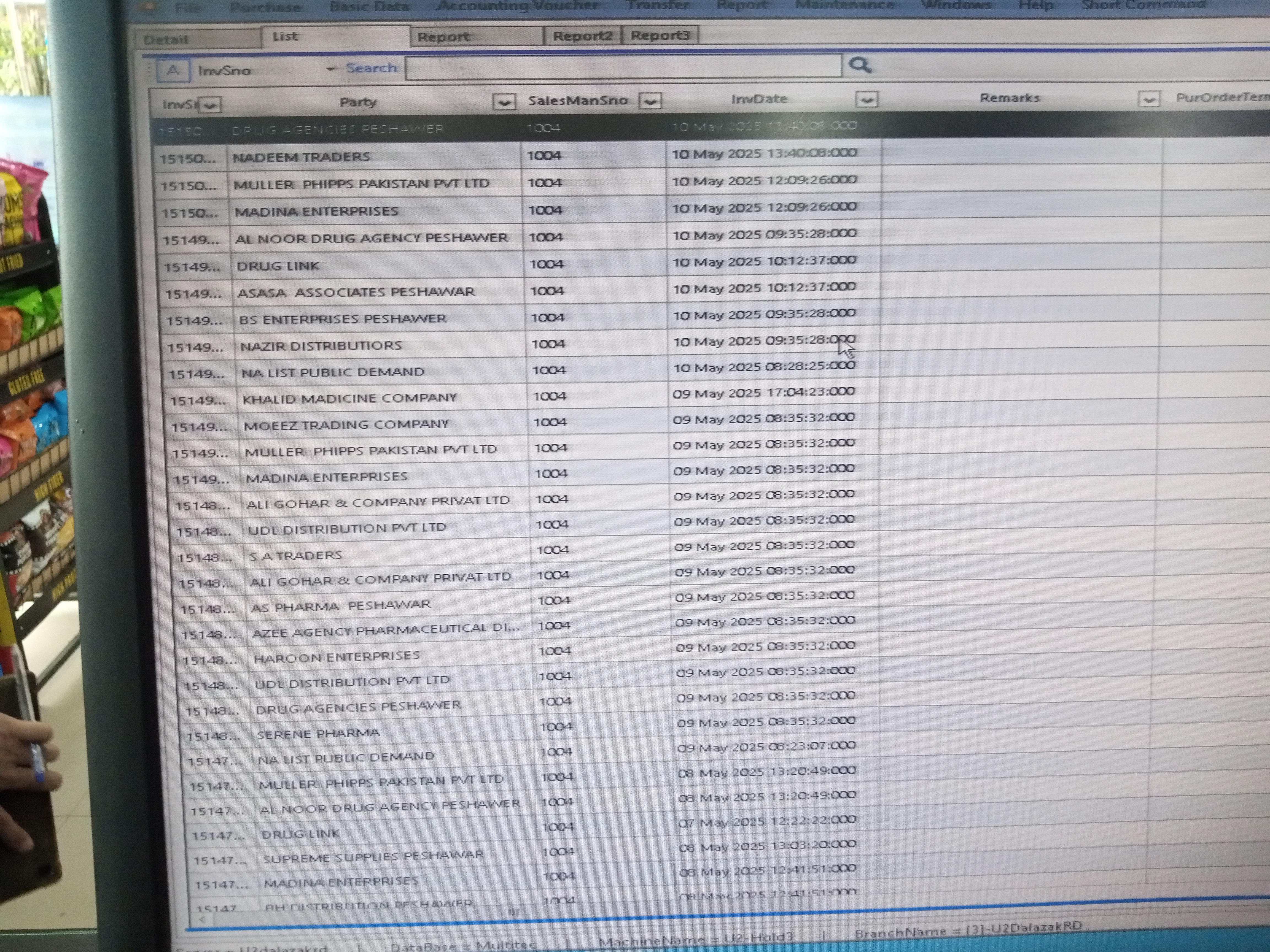Viewport: 1270px width, 952px height.
Task: Open the Party column filter dropdown
Action: click(504, 102)
